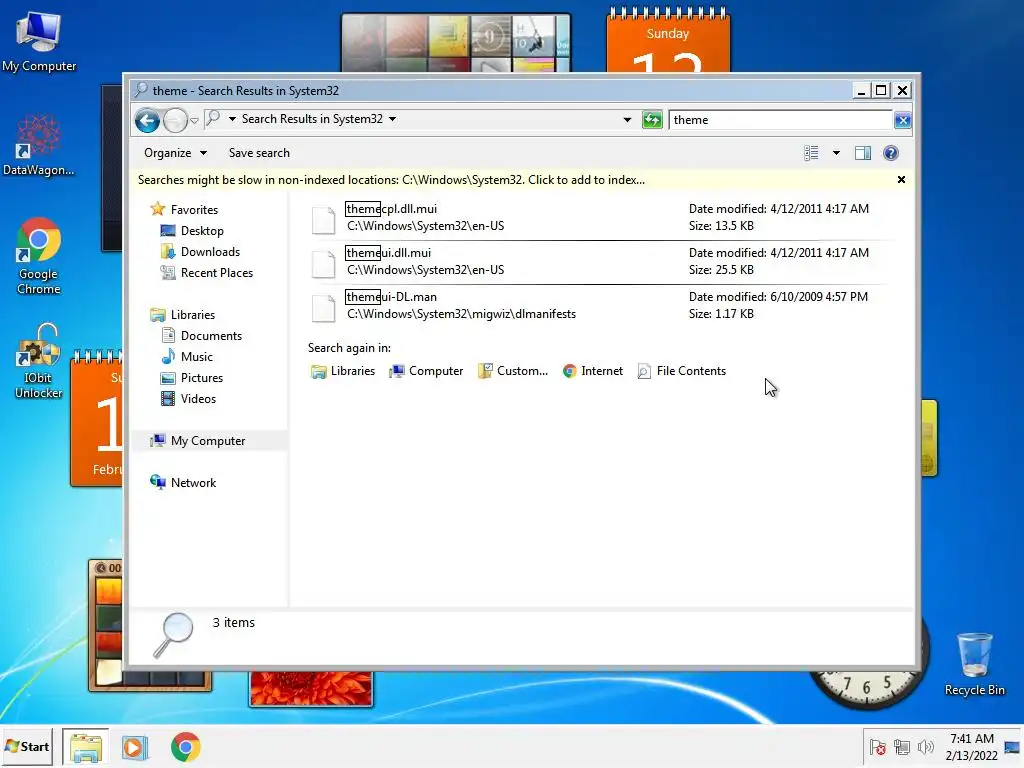
Task: Click Save search
Action: (259, 153)
